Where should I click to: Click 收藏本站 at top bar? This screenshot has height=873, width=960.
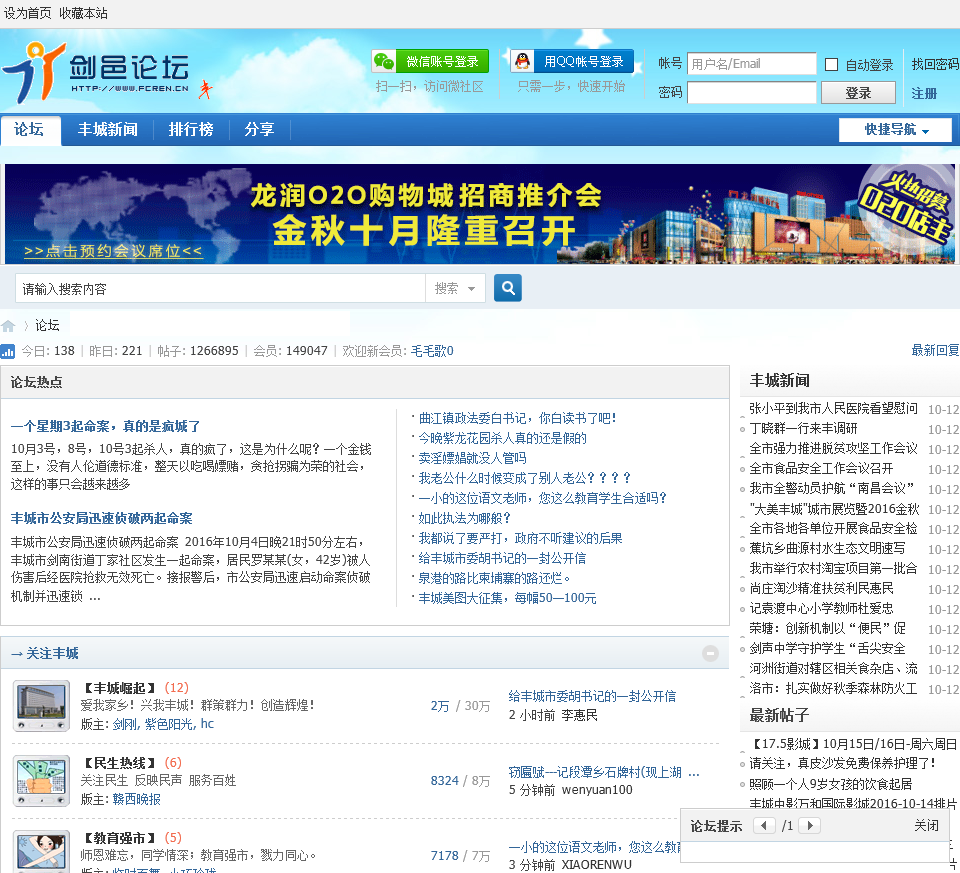83,13
